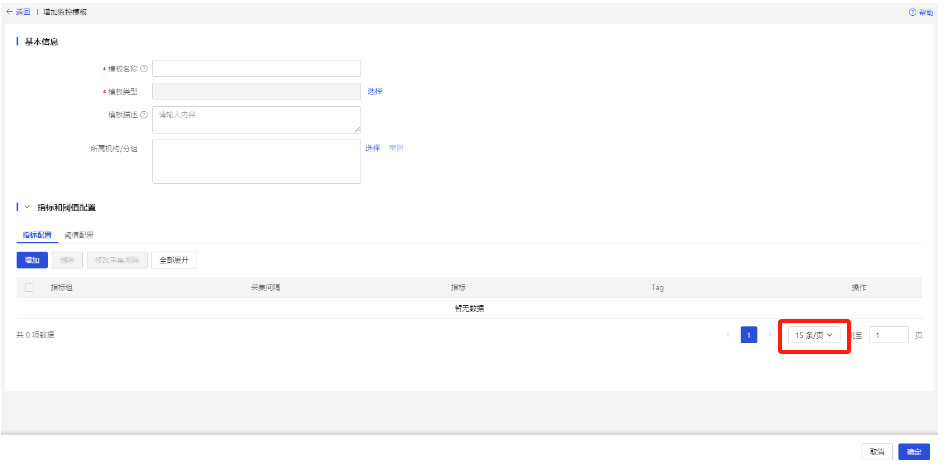Click the help icon beside 模板名称
The height and width of the screenshot is (470, 950).
[x=144, y=69]
